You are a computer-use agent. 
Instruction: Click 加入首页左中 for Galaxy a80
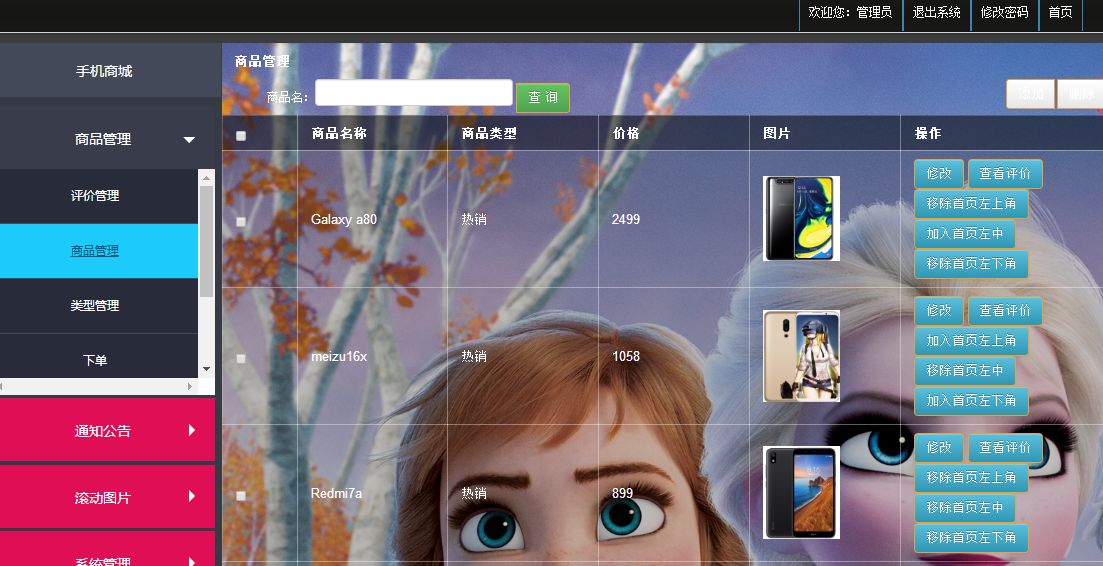pos(965,234)
